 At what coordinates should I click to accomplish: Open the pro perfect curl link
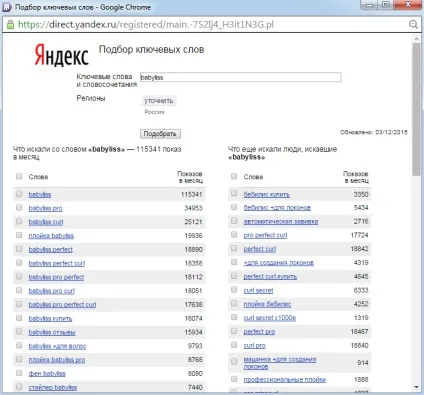pos(265,235)
